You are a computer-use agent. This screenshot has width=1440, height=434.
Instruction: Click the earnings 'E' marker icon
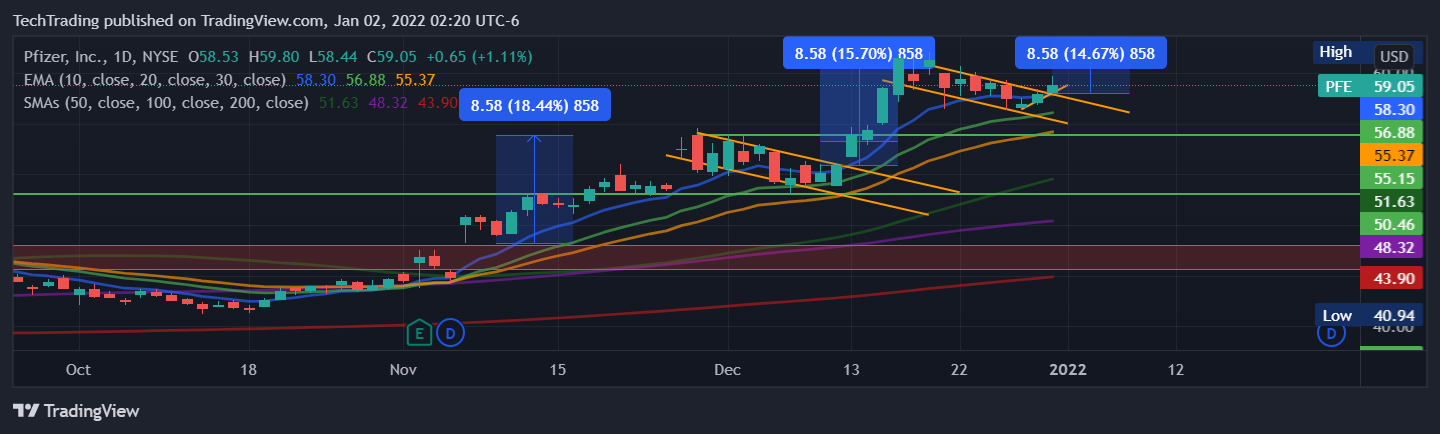(x=420, y=333)
